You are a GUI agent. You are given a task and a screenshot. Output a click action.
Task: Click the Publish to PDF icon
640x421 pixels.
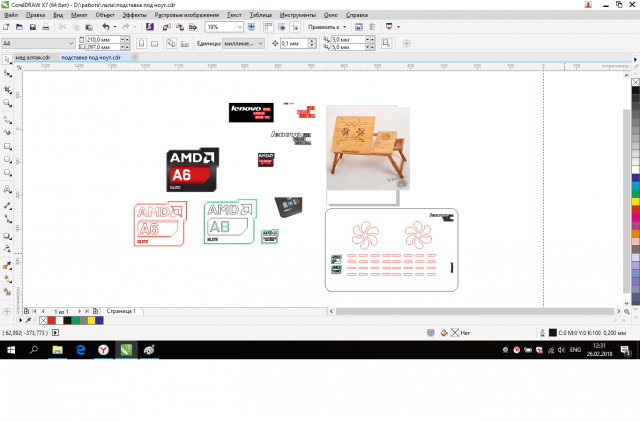pyautogui.click(x=193, y=27)
